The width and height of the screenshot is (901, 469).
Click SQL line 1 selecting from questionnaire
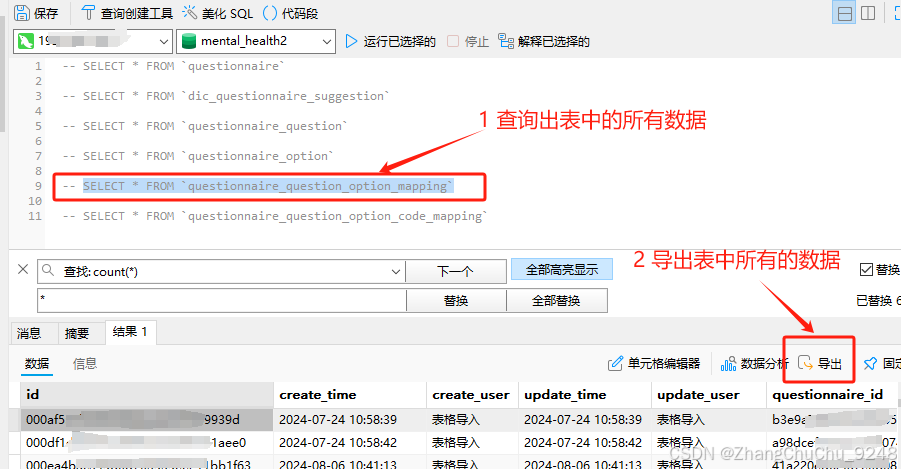174,66
